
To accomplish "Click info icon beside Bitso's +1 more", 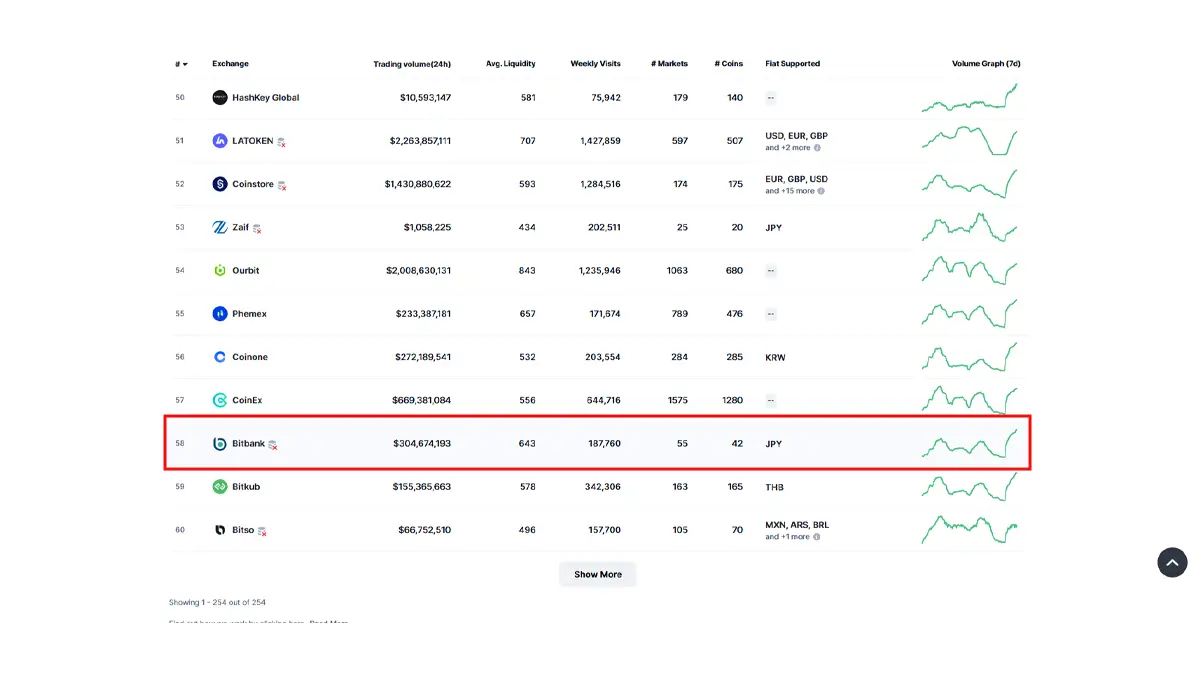I will (817, 537).
